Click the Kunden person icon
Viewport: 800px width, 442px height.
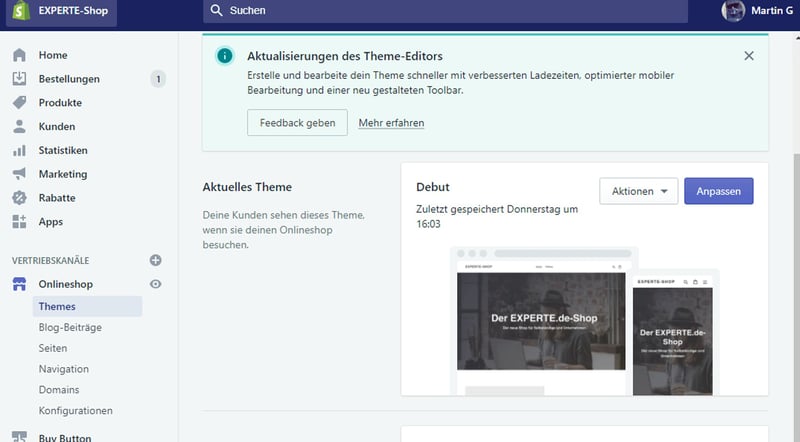point(19,127)
